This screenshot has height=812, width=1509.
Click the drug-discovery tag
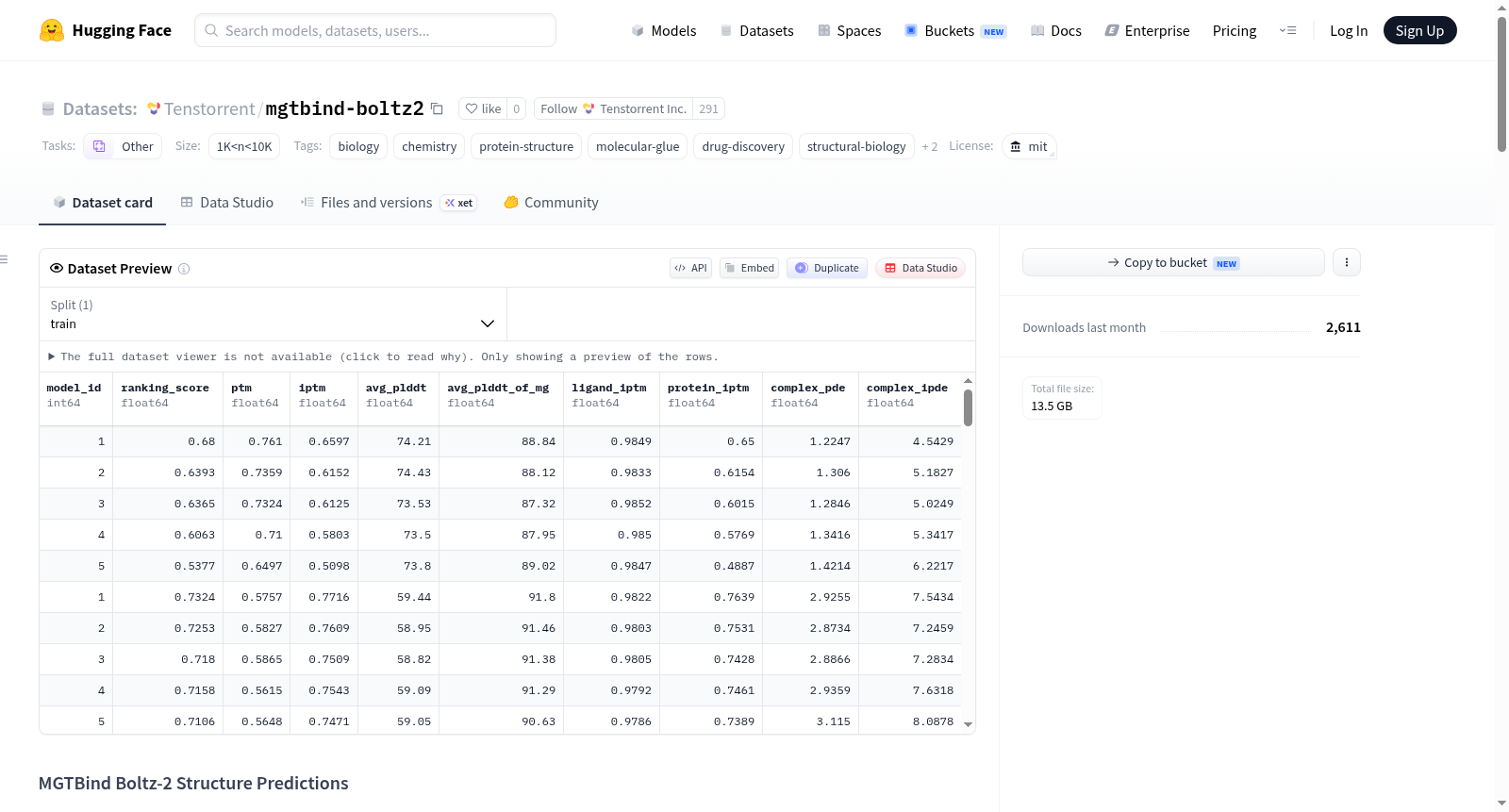click(x=743, y=146)
